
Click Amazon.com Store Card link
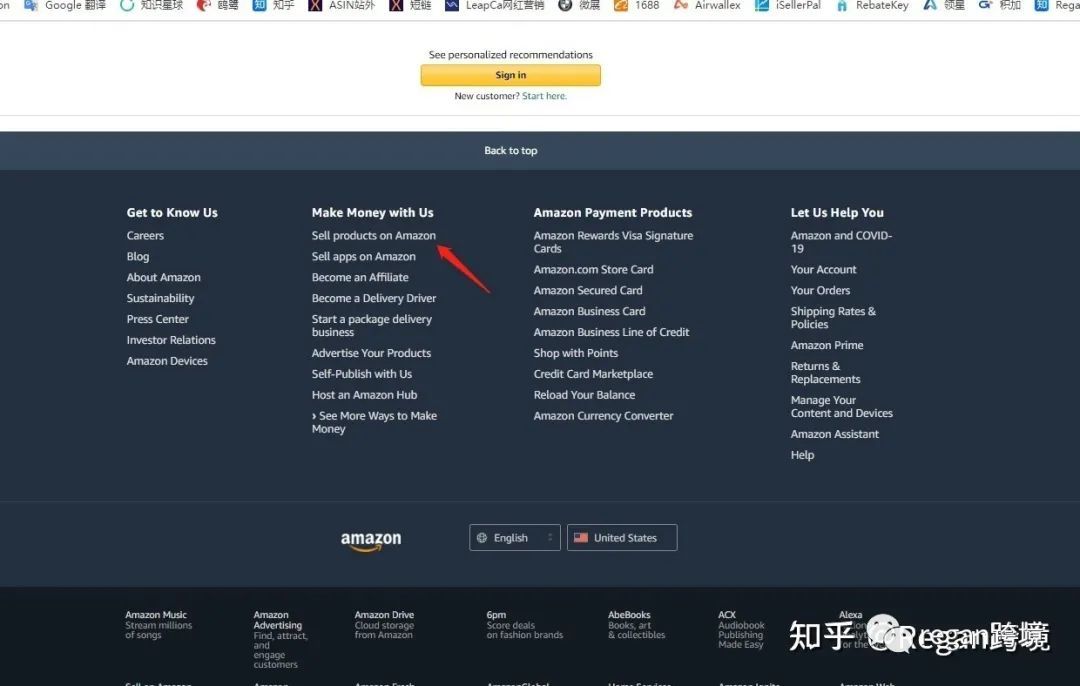click(594, 269)
